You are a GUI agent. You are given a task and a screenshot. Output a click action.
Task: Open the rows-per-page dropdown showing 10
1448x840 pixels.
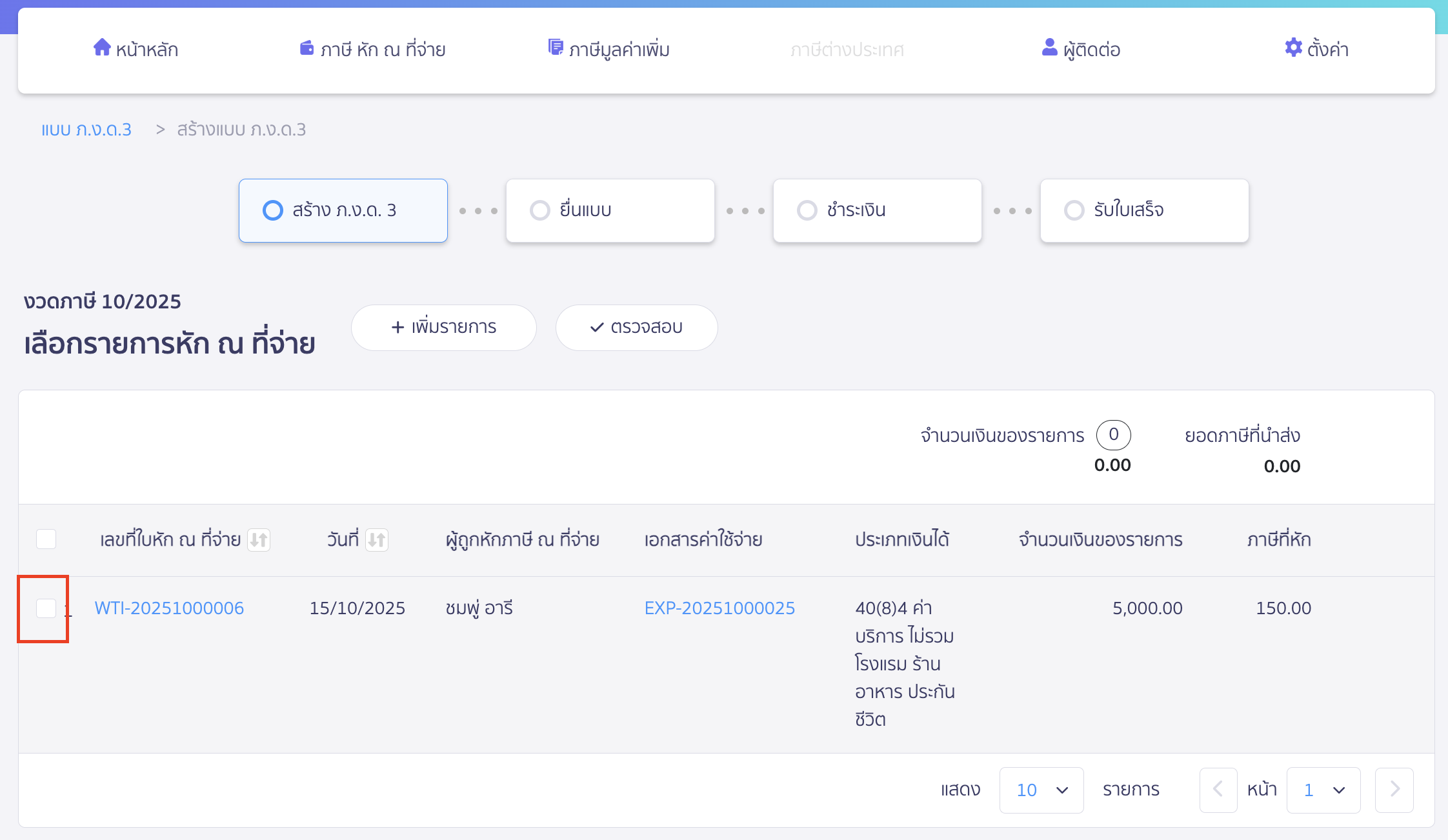click(1041, 790)
